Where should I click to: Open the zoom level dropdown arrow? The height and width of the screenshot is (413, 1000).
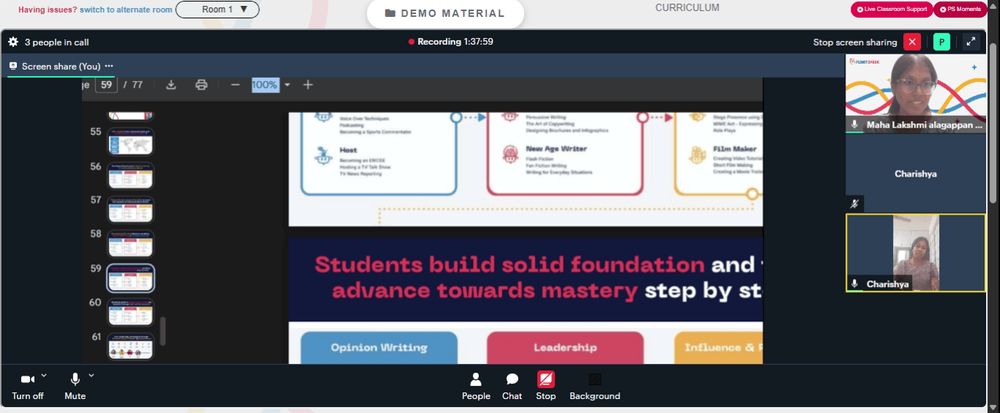click(287, 85)
